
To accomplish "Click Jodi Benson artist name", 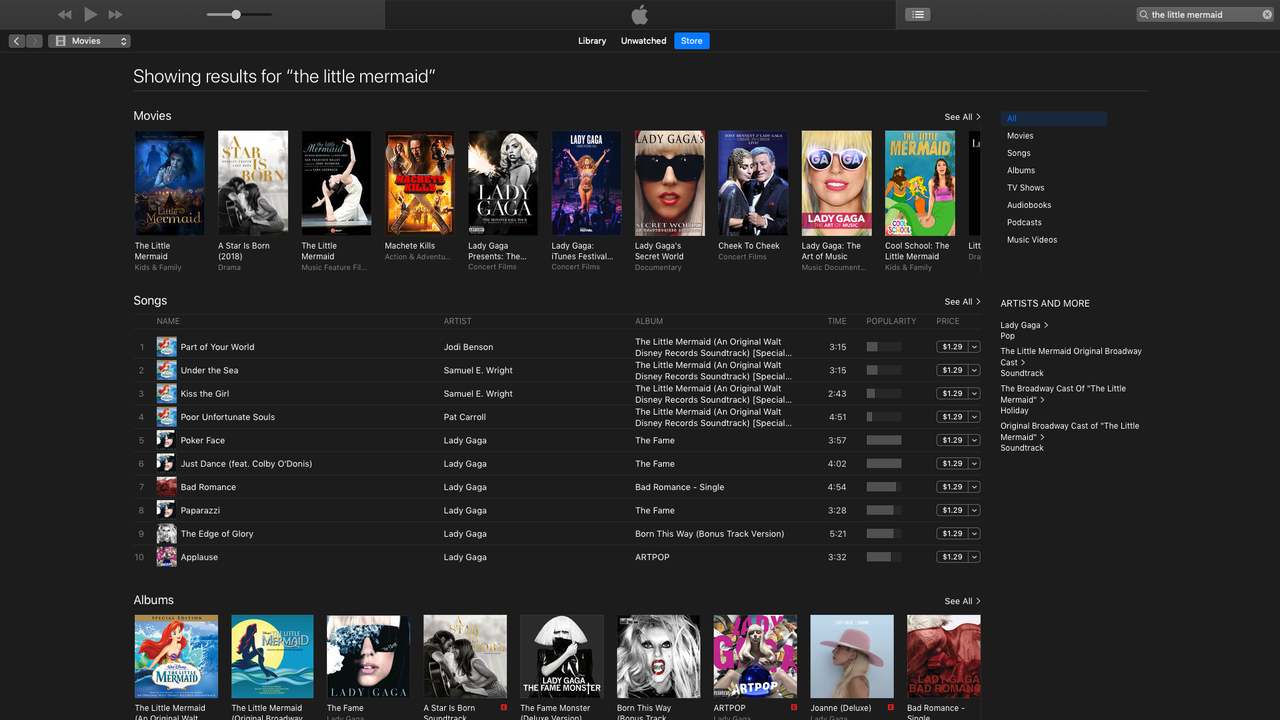I will (x=468, y=347).
